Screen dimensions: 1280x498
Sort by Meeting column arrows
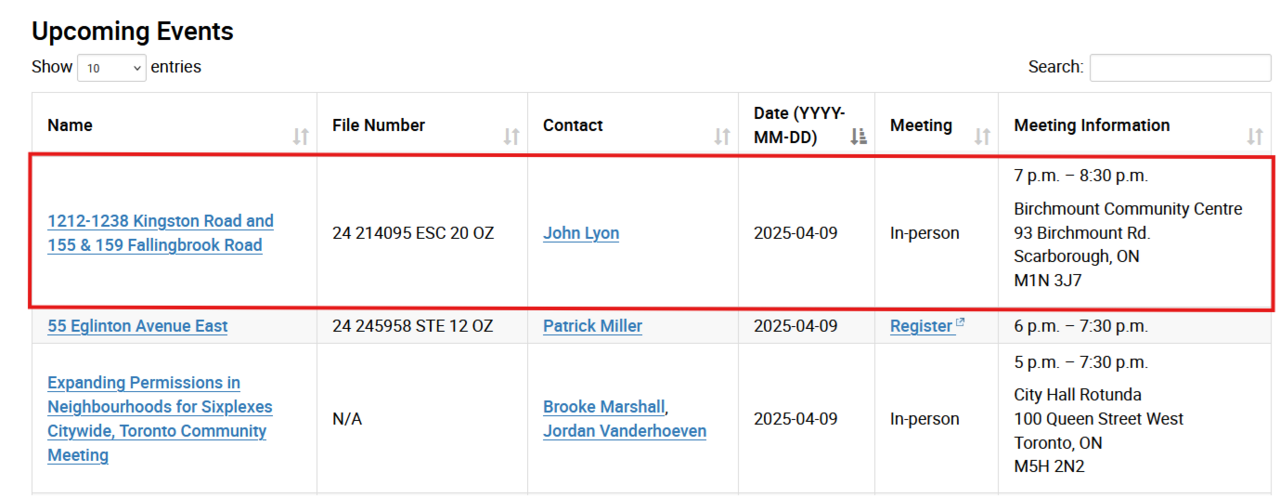pos(982,137)
